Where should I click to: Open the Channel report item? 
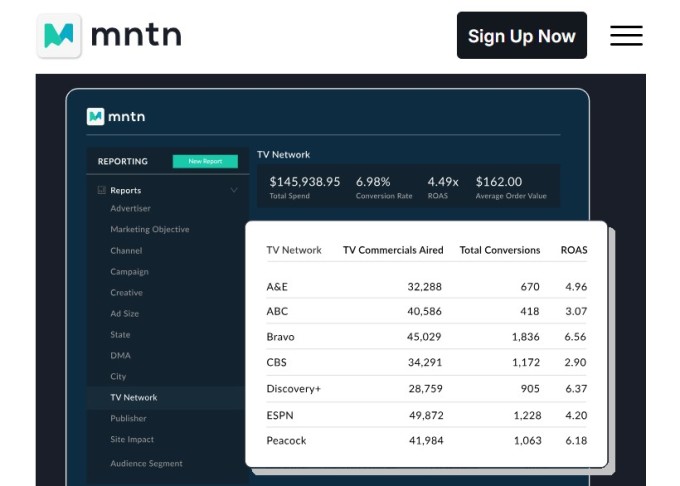pos(126,251)
